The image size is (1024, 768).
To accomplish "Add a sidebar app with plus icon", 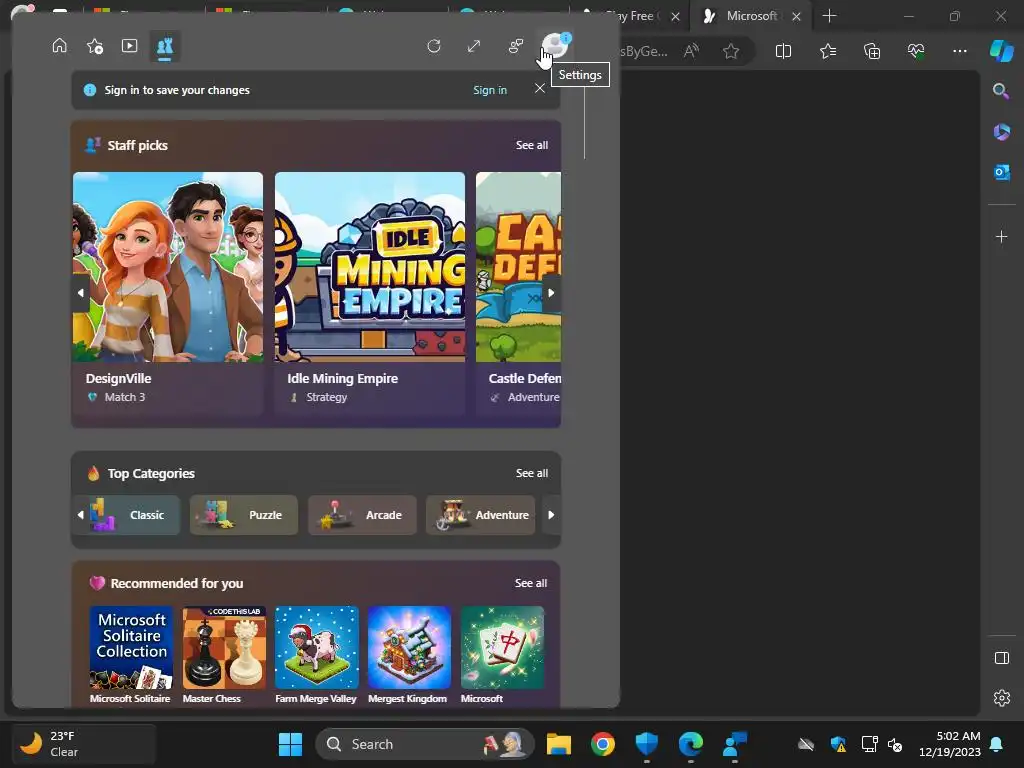I will [x=1001, y=236].
